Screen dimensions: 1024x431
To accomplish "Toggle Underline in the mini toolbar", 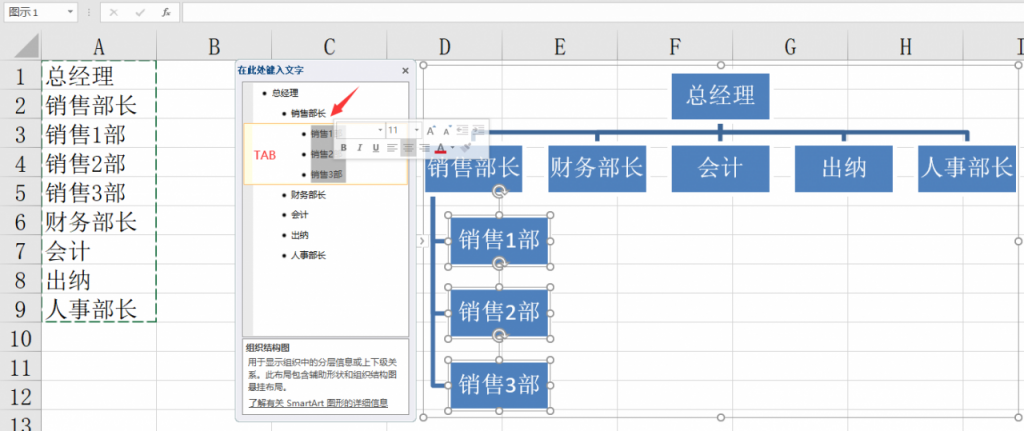I will coord(375,148).
